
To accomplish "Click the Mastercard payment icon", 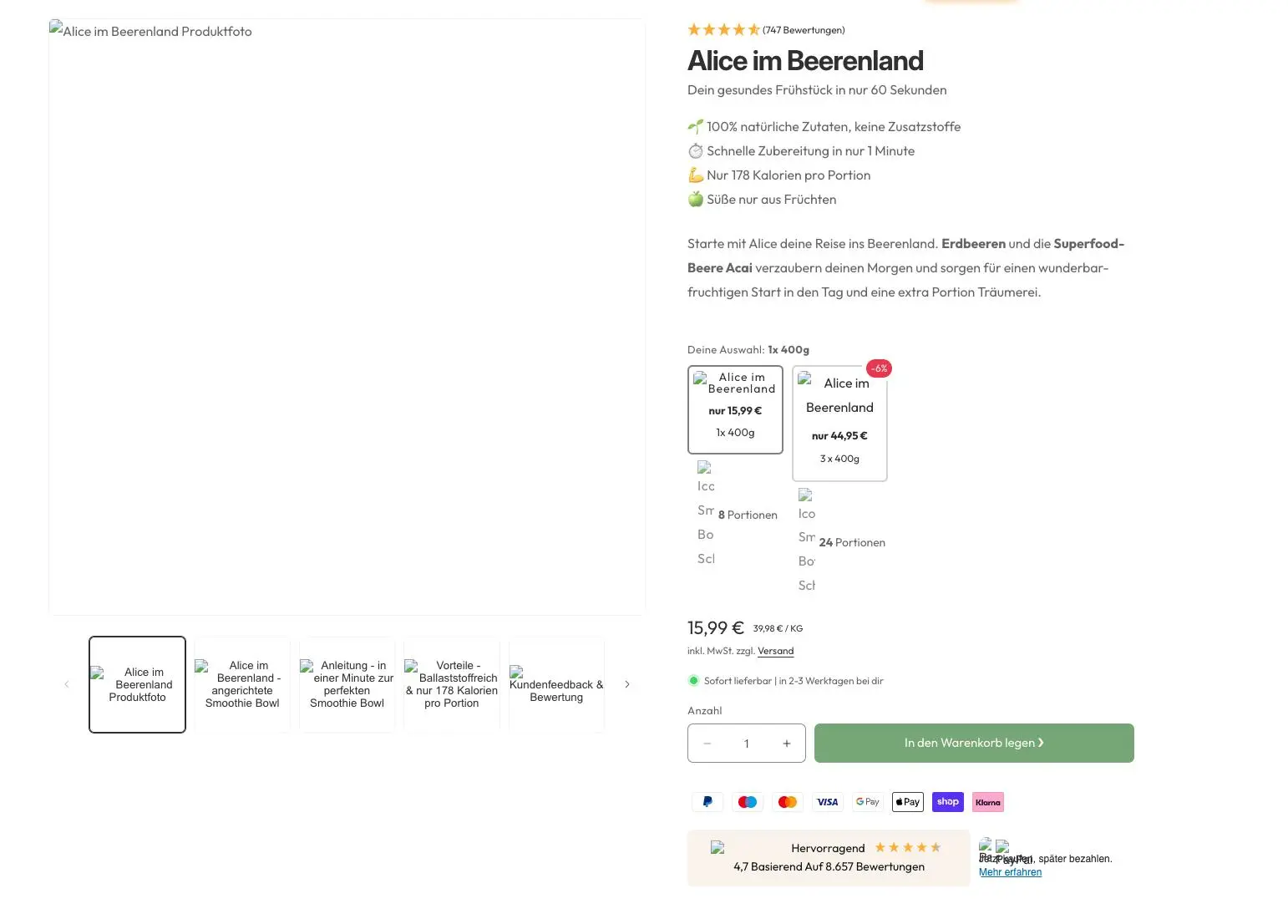I will (x=787, y=801).
